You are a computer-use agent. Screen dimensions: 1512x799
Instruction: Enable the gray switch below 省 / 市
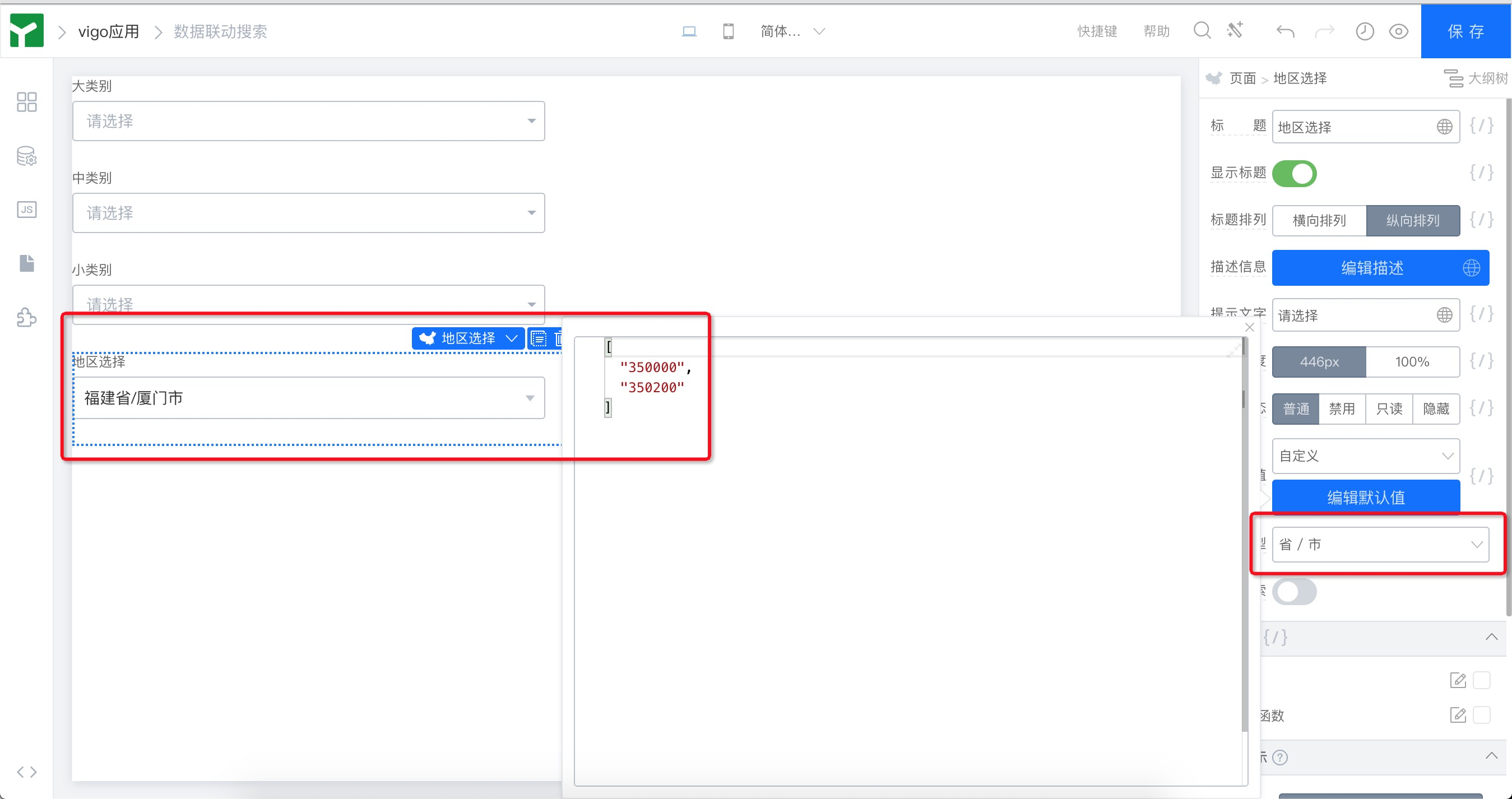point(1293,591)
